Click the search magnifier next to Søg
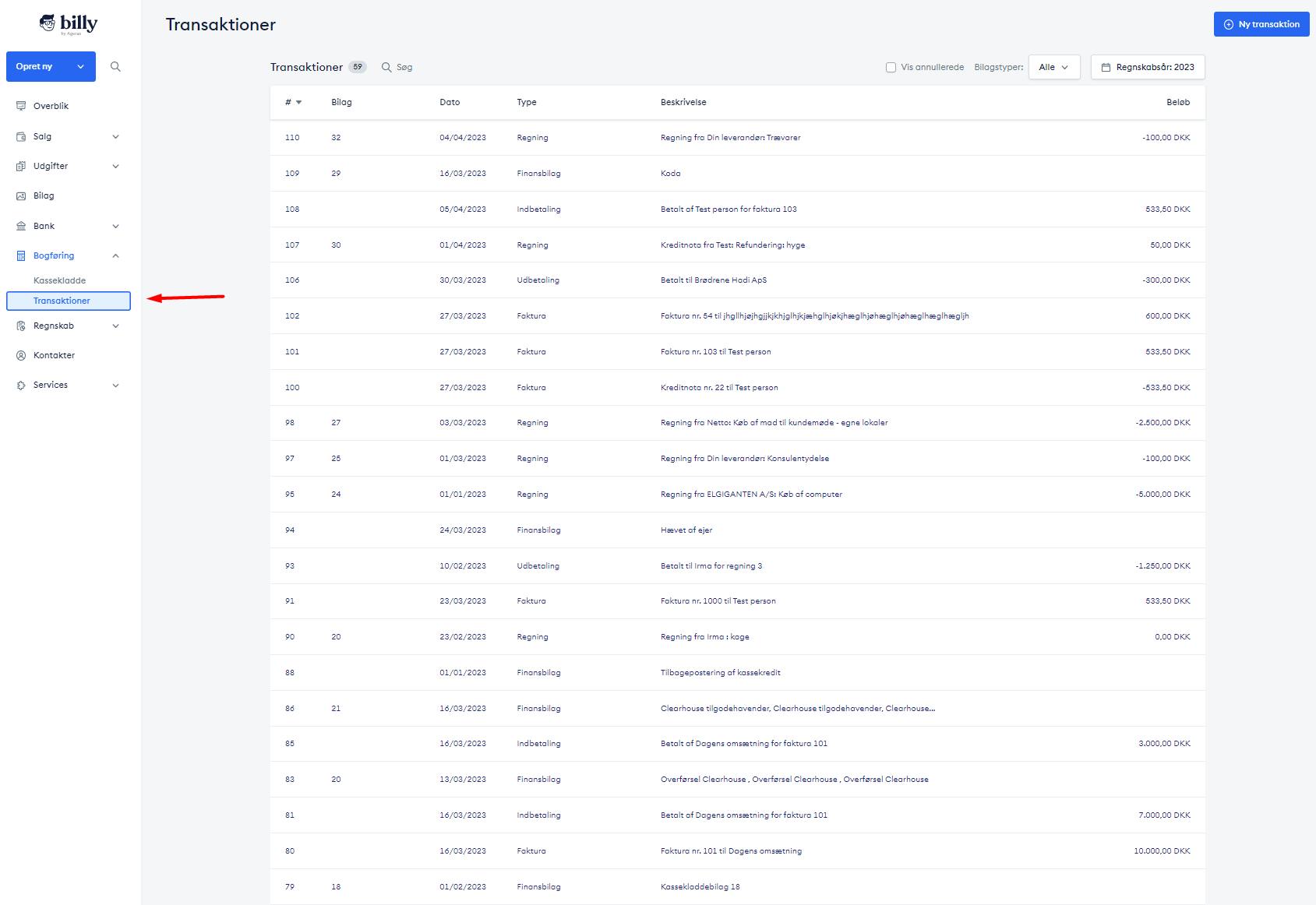 pyautogui.click(x=386, y=67)
